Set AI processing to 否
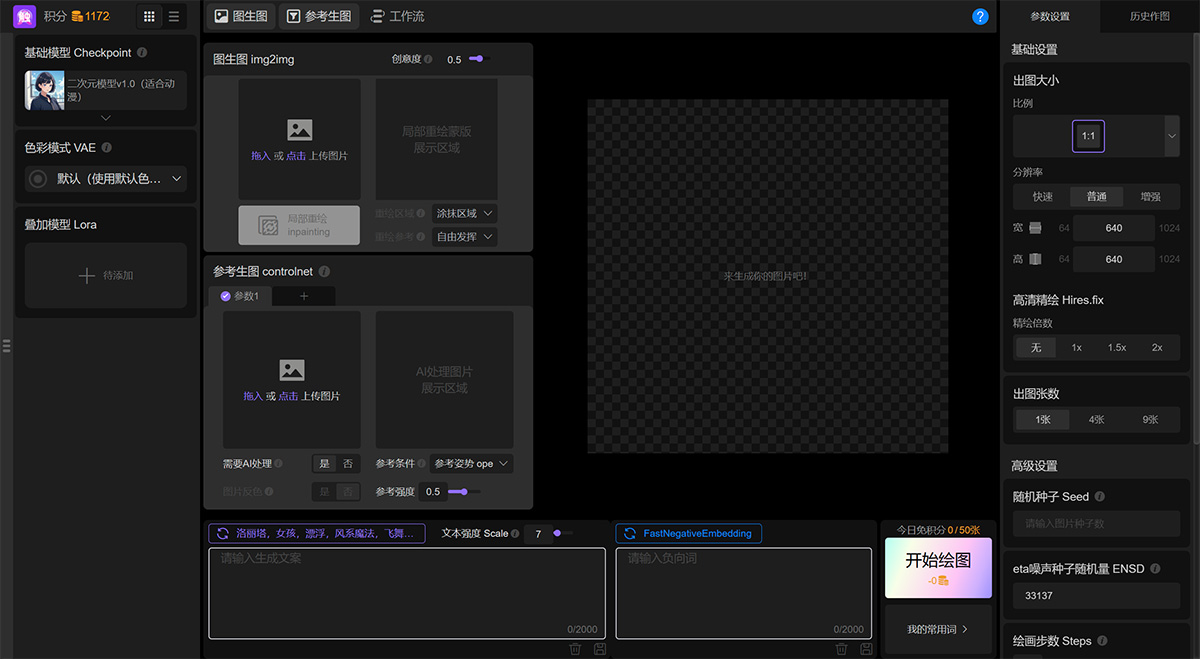The width and height of the screenshot is (1200, 659). pyautogui.click(x=348, y=464)
